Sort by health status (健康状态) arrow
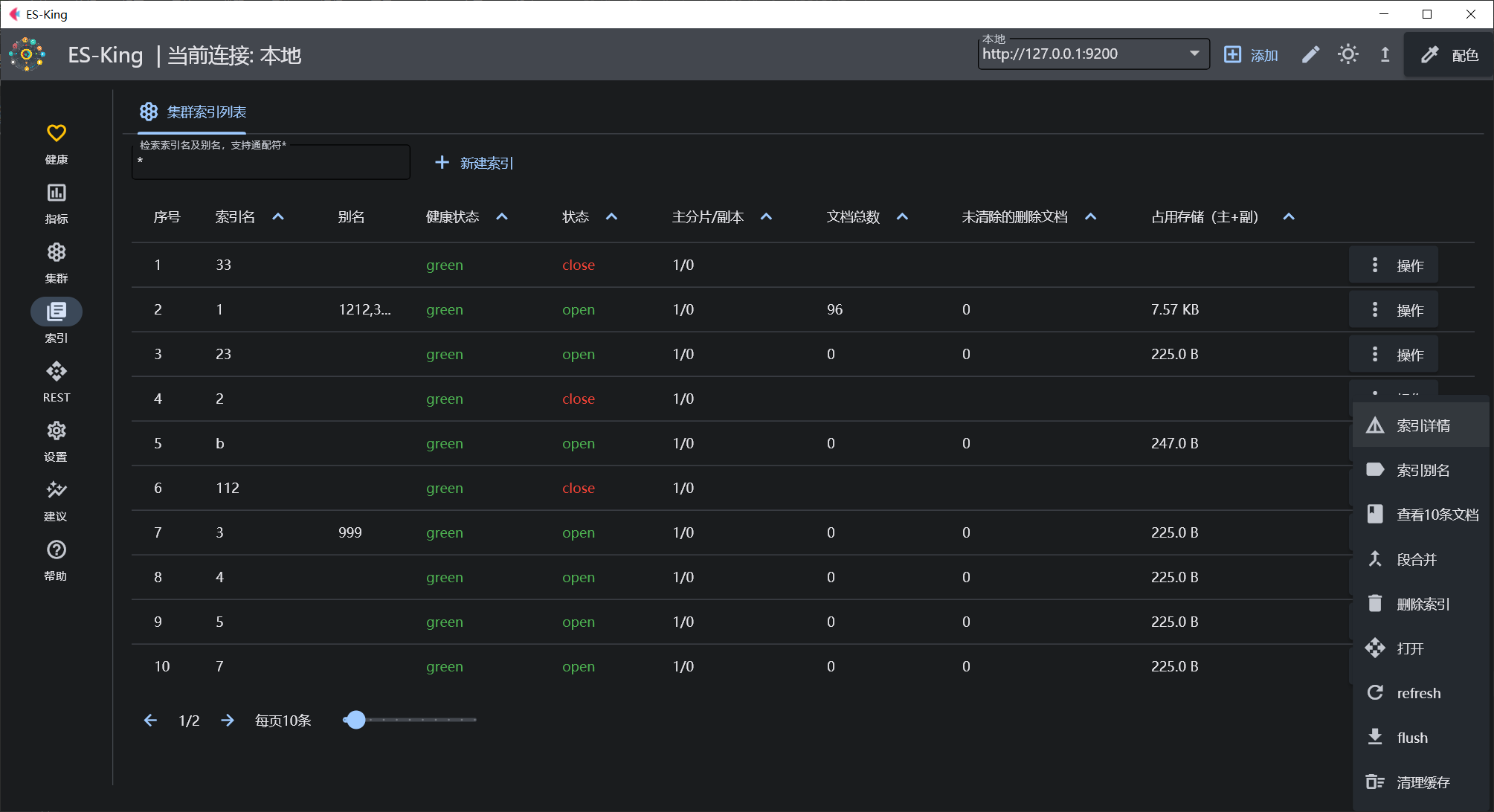This screenshot has height=812, width=1494. [x=502, y=217]
